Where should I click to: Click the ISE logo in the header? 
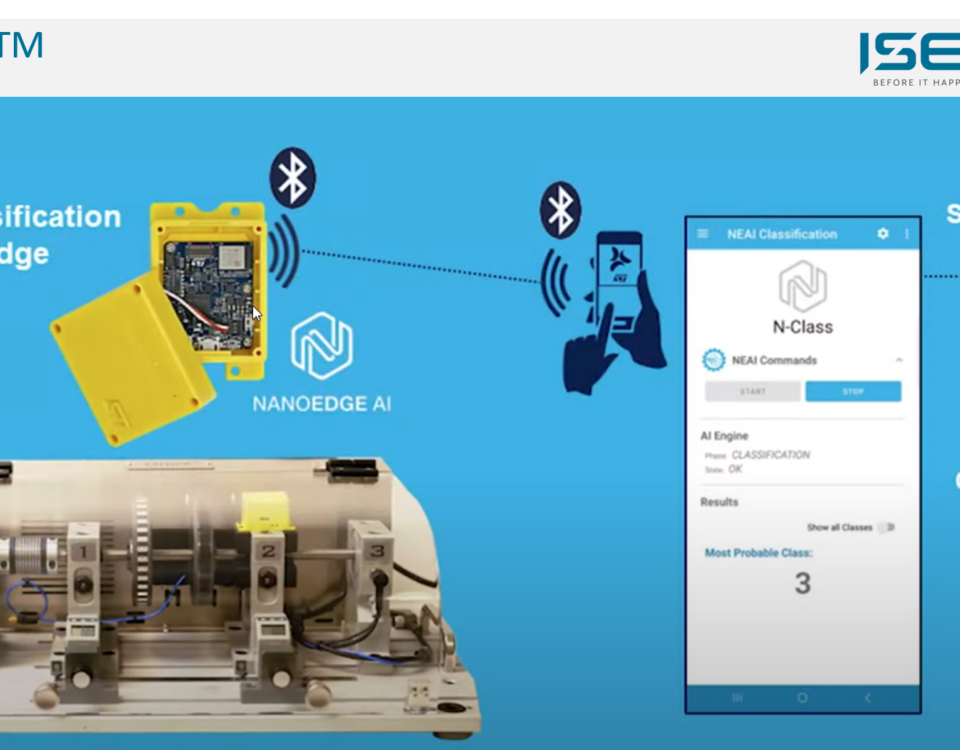[910, 52]
